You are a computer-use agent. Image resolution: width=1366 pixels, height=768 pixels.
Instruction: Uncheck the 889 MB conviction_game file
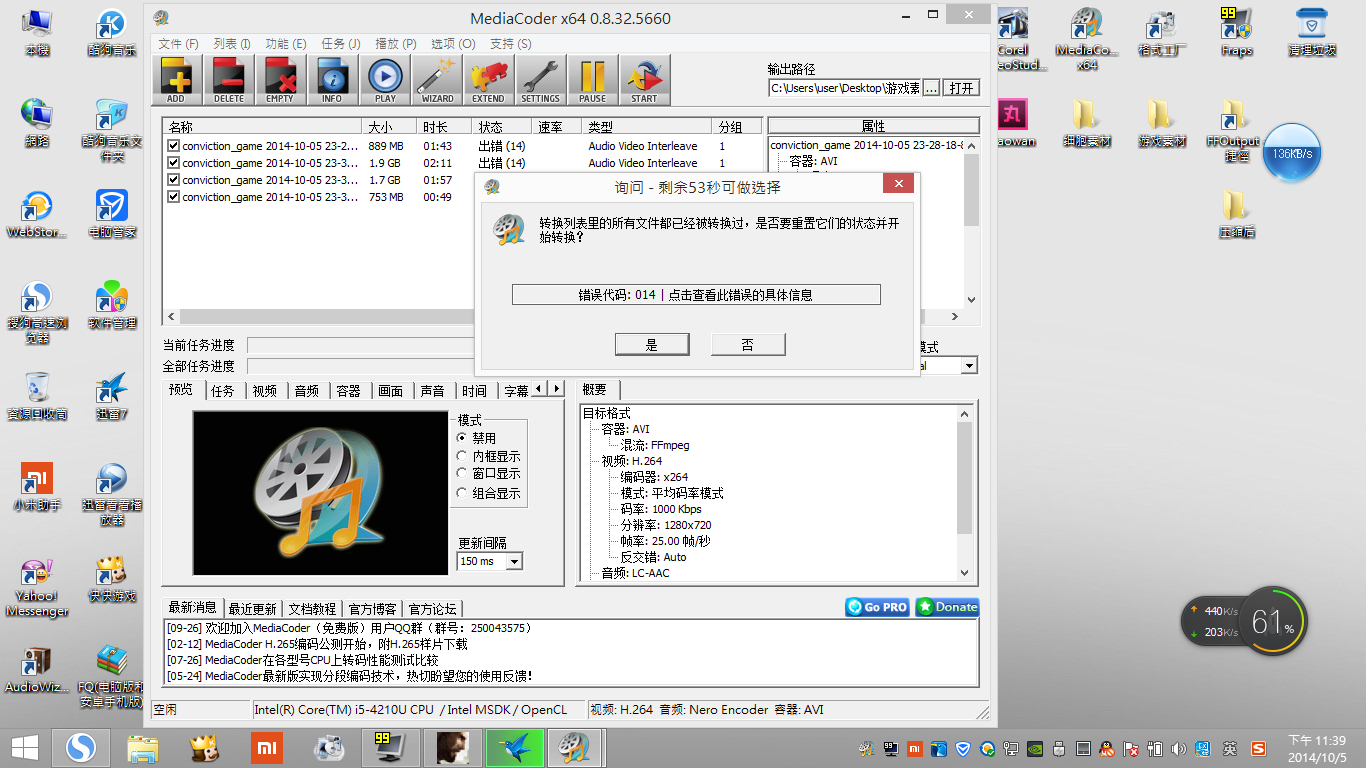point(174,146)
